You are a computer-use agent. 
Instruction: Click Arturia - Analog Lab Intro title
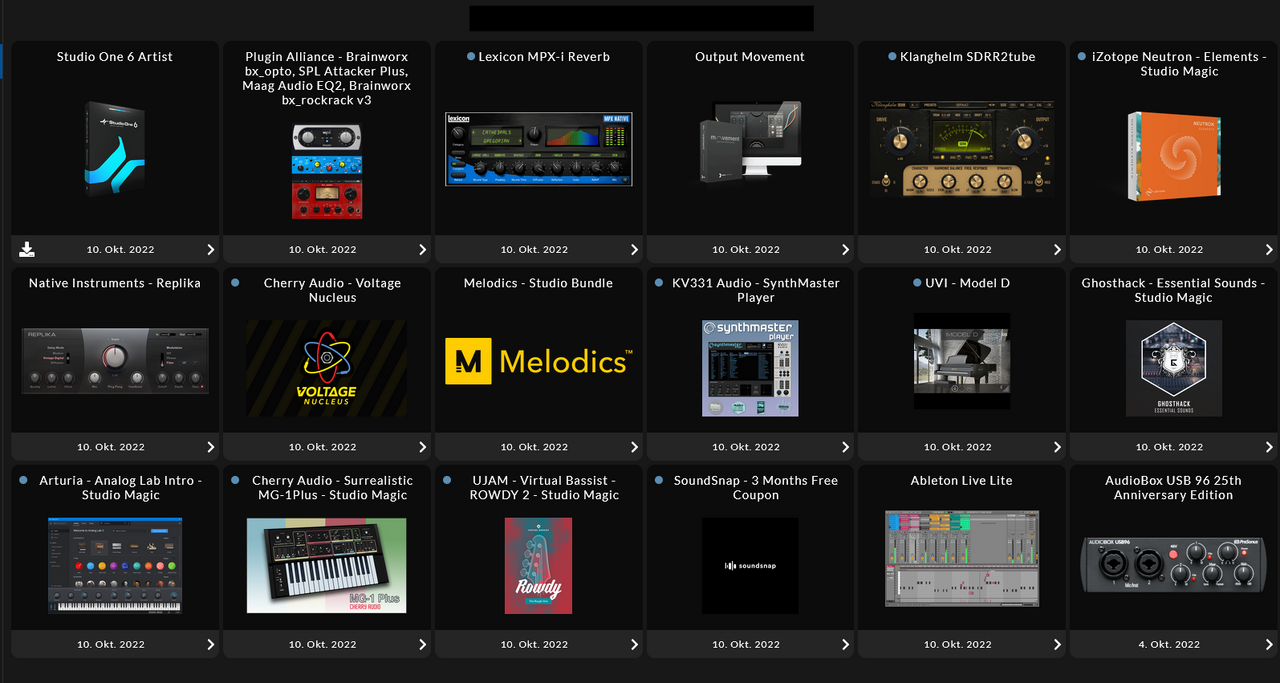coord(121,488)
